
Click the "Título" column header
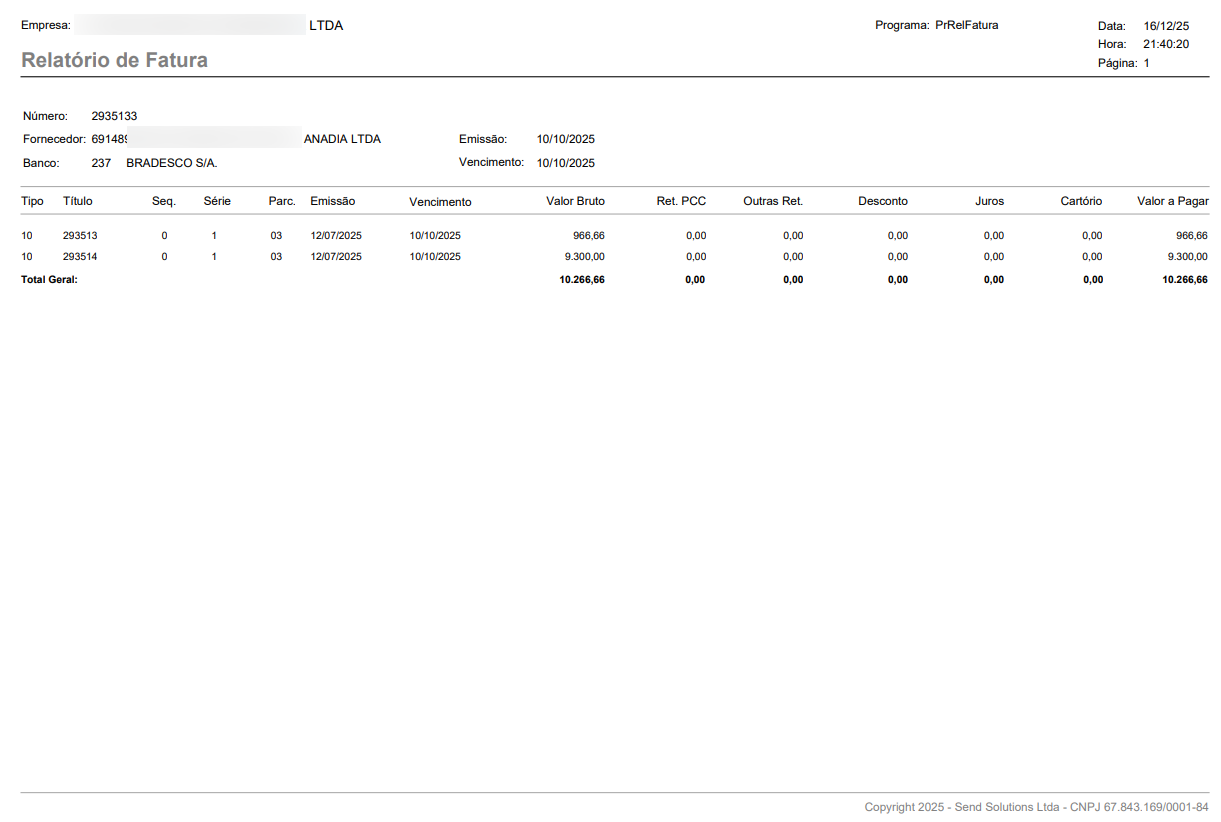click(77, 201)
